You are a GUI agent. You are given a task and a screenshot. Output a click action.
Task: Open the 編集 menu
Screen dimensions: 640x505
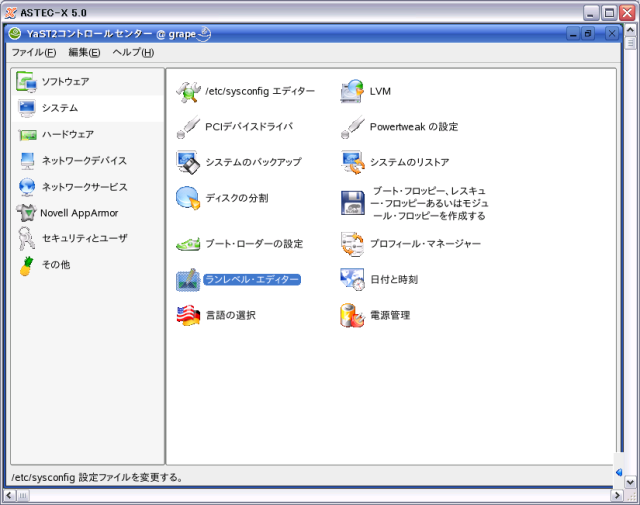point(84,52)
